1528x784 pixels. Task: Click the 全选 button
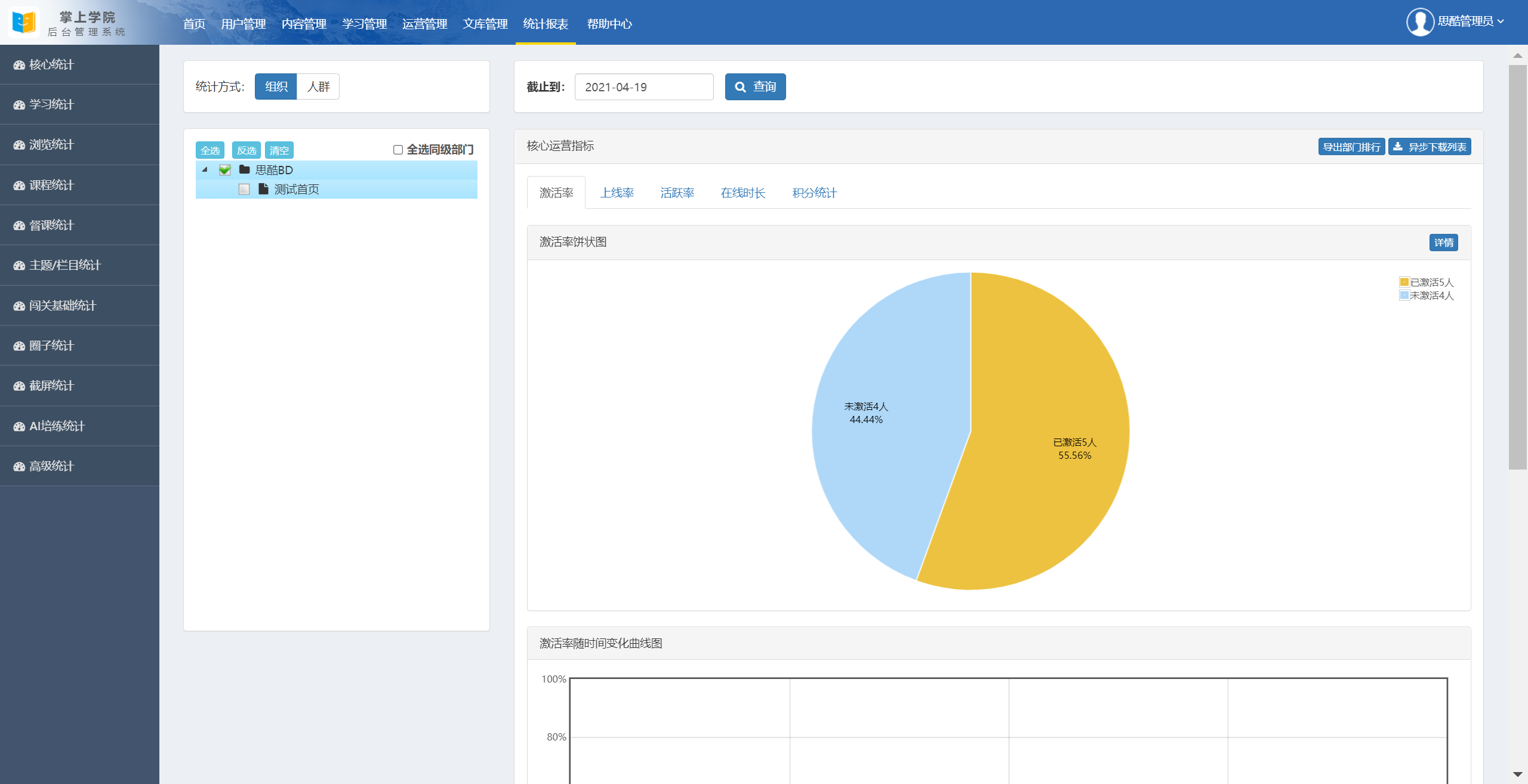pos(210,150)
